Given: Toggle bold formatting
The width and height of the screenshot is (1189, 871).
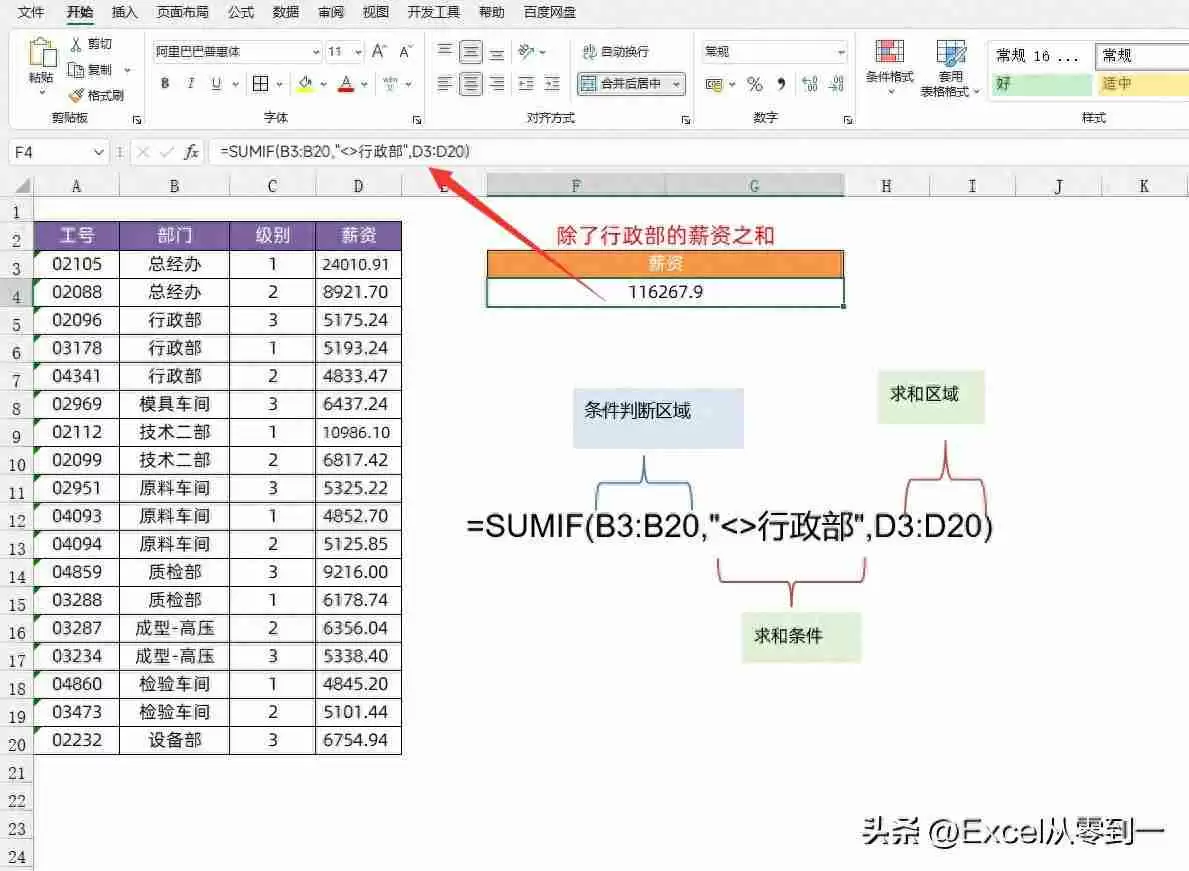Looking at the screenshot, I should click(163, 84).
